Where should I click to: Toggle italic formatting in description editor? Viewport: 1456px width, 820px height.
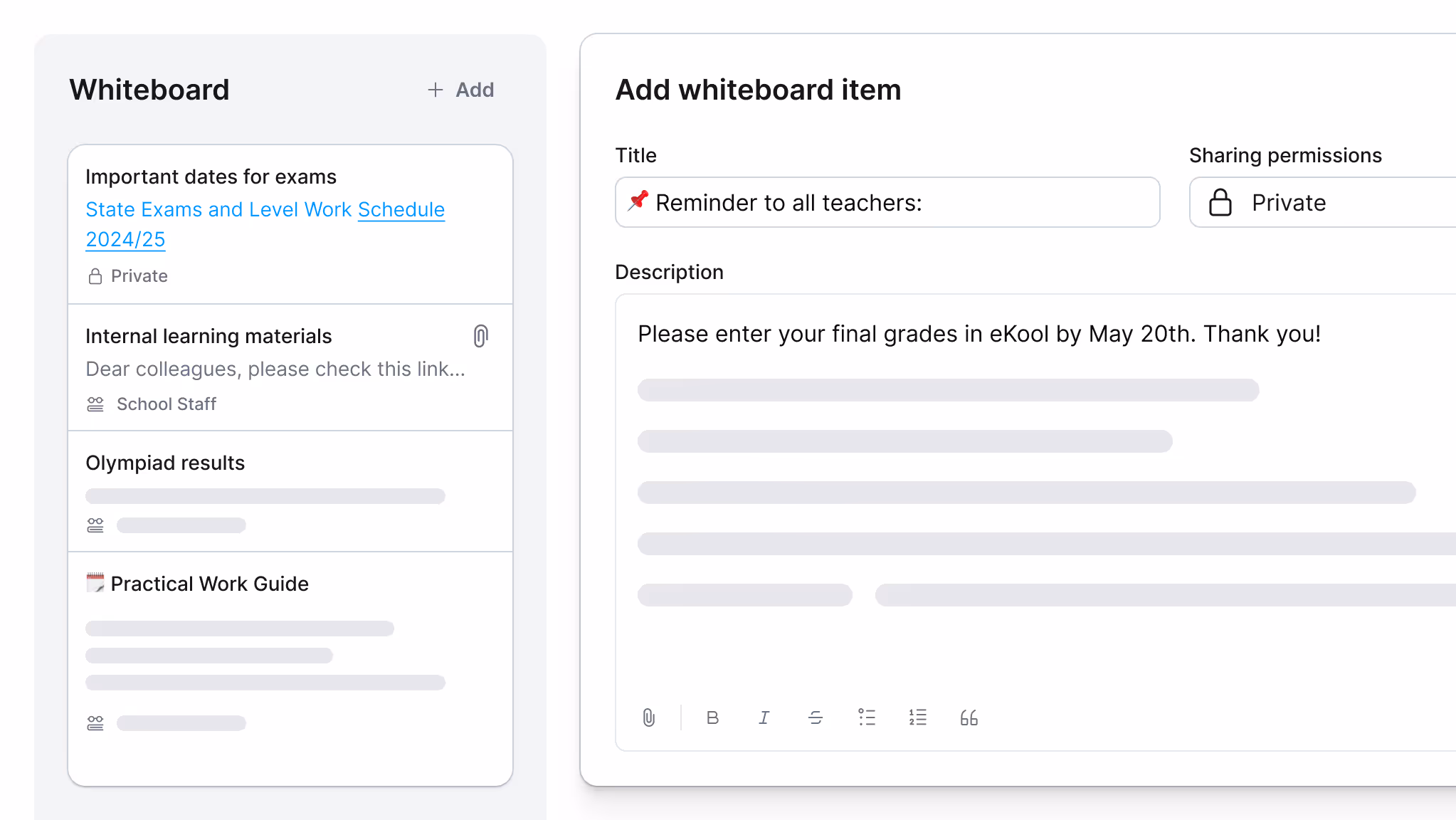pyautogui.click(x=764, y=717)
